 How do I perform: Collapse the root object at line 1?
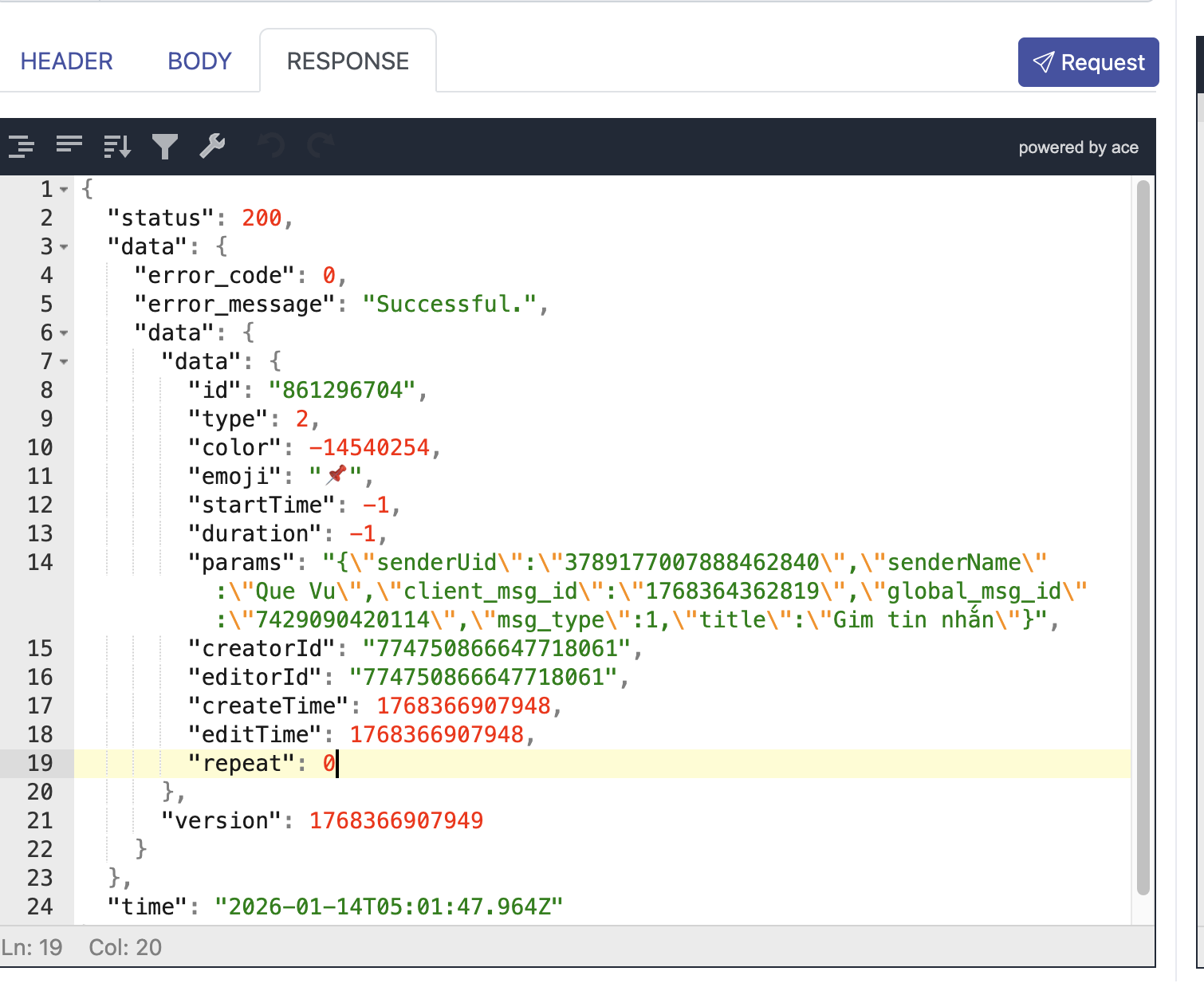[x=64, y=190]
